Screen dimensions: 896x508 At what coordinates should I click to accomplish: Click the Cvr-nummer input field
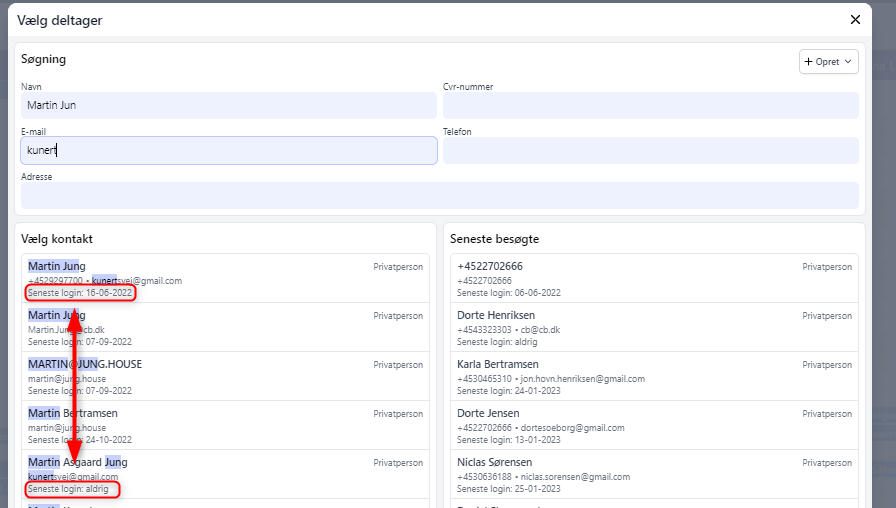(x=650, y=105)
